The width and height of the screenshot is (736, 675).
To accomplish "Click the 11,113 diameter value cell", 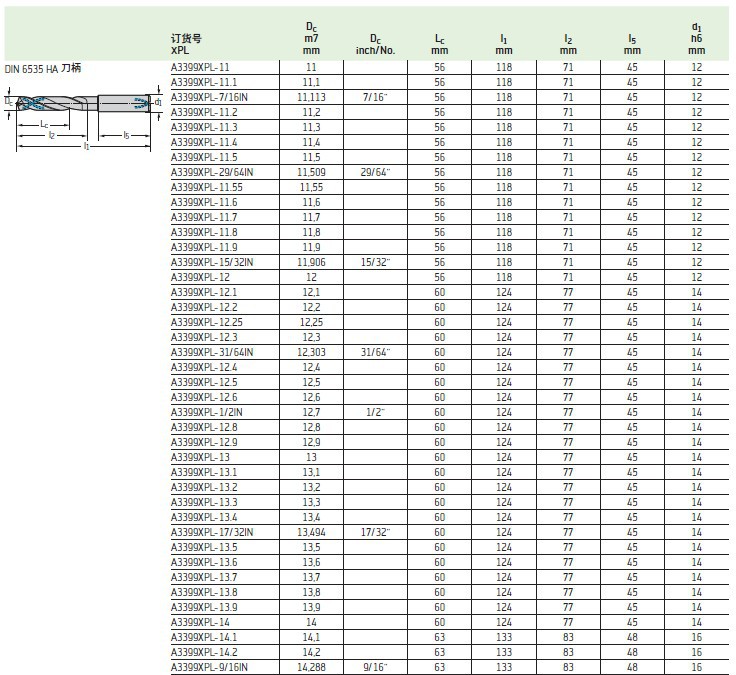I will [311, 97].
